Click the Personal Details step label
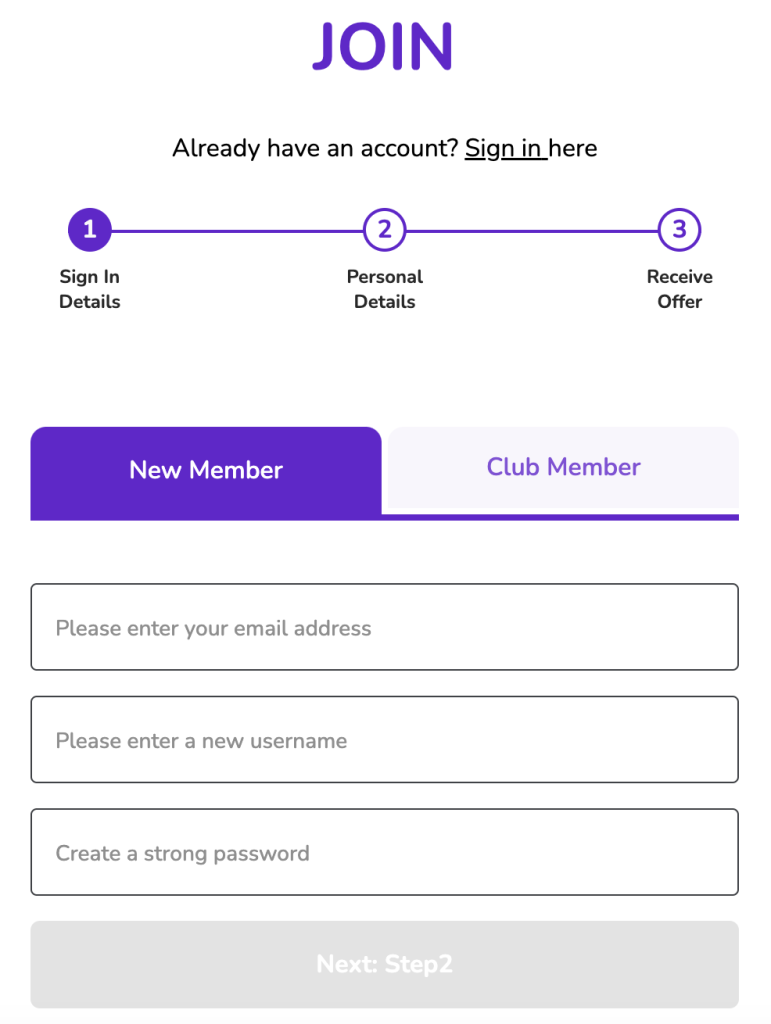This screenshot has height=1024, width=771. click(384, 289)
